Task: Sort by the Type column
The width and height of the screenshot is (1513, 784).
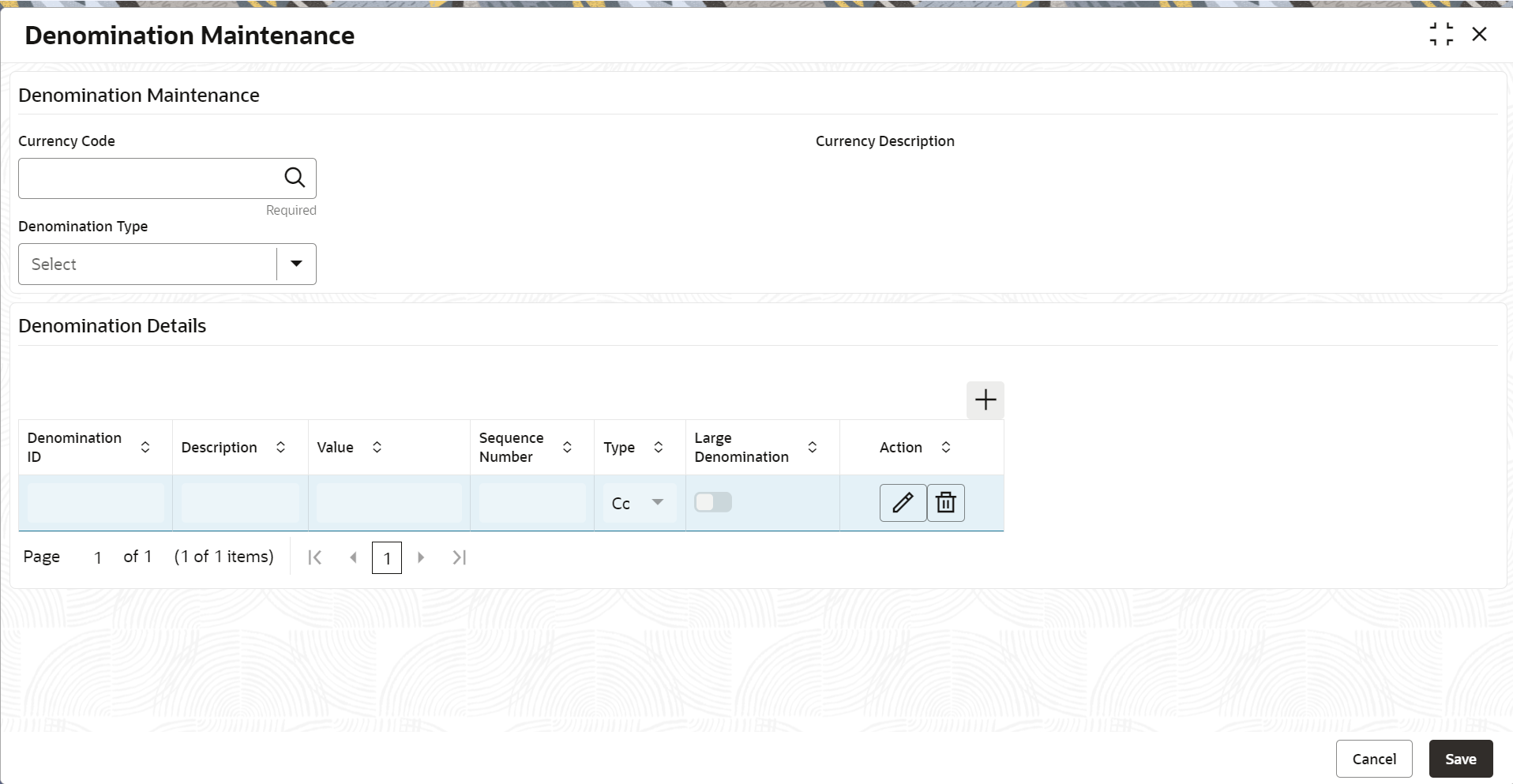Action: [658, 447]
